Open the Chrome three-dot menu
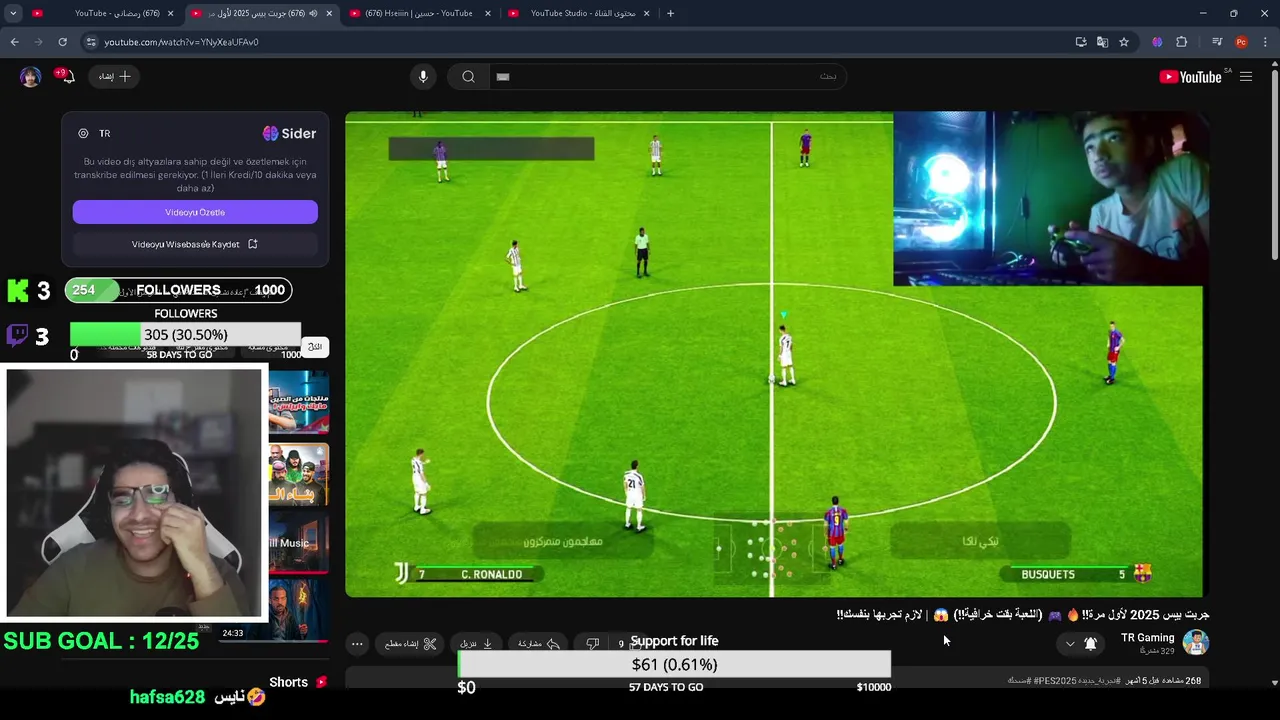The height and width of the screenshot is (720, 1280). [x=1266, y=42]
